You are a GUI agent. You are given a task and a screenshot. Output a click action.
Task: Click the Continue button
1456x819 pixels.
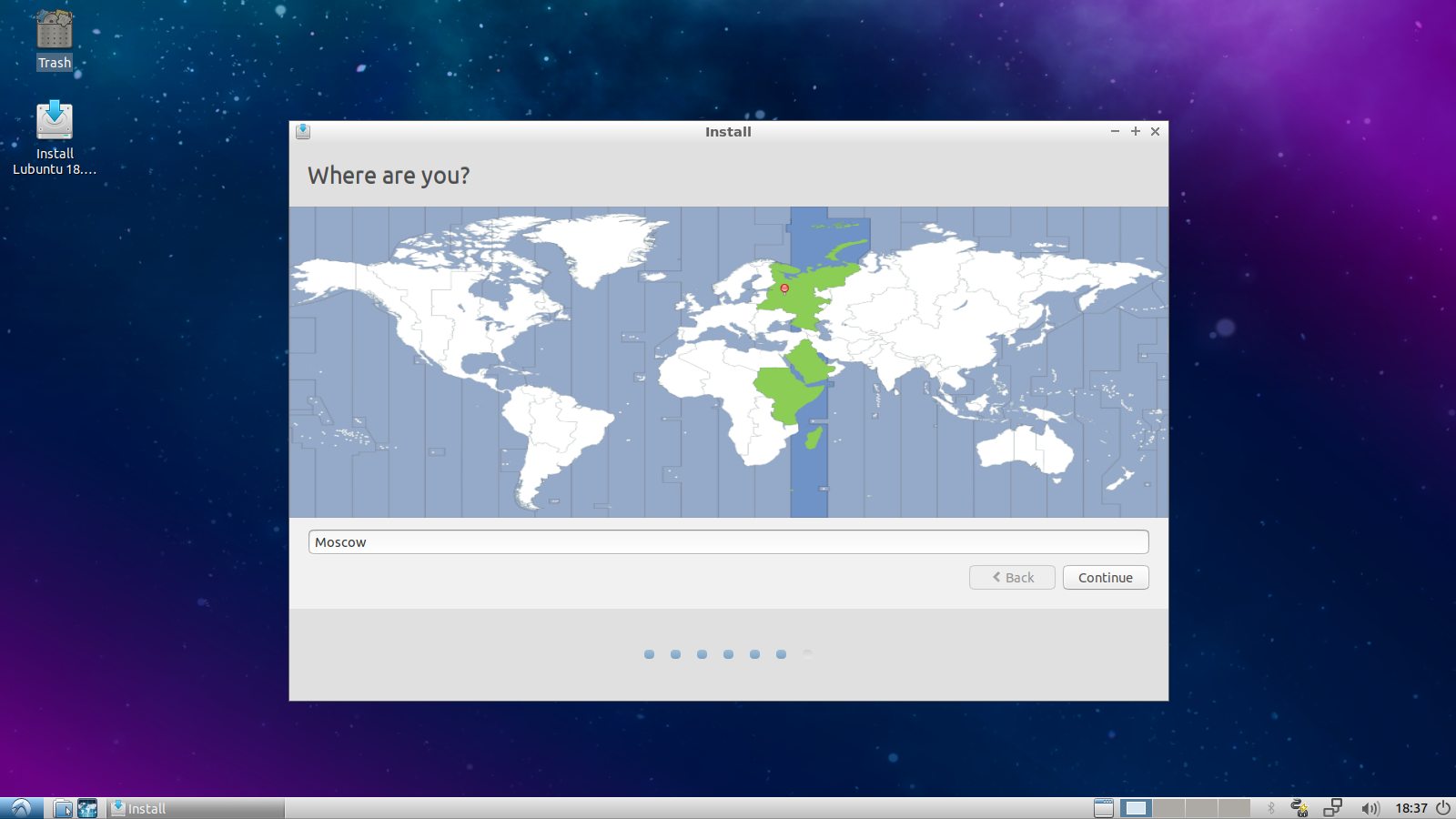[1106, 578]
